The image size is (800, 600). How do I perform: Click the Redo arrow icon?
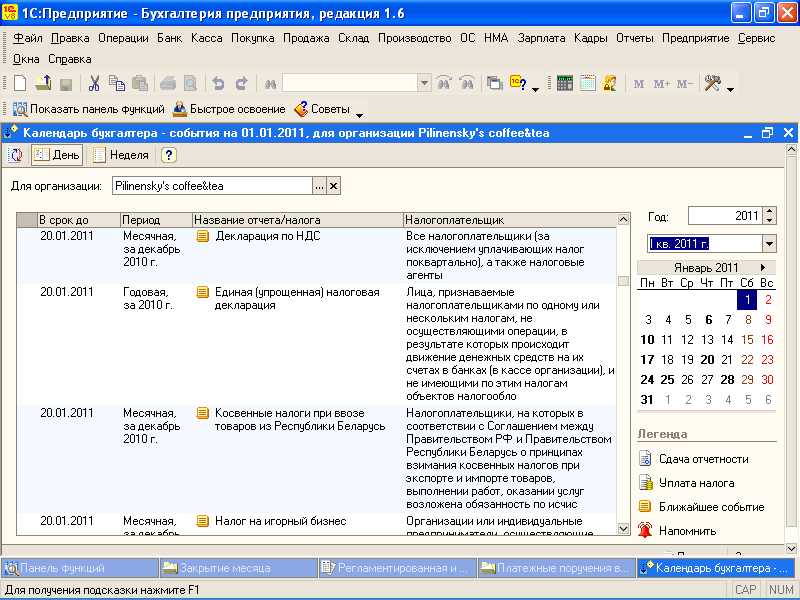pyautogui.click(x=241, y=83)
